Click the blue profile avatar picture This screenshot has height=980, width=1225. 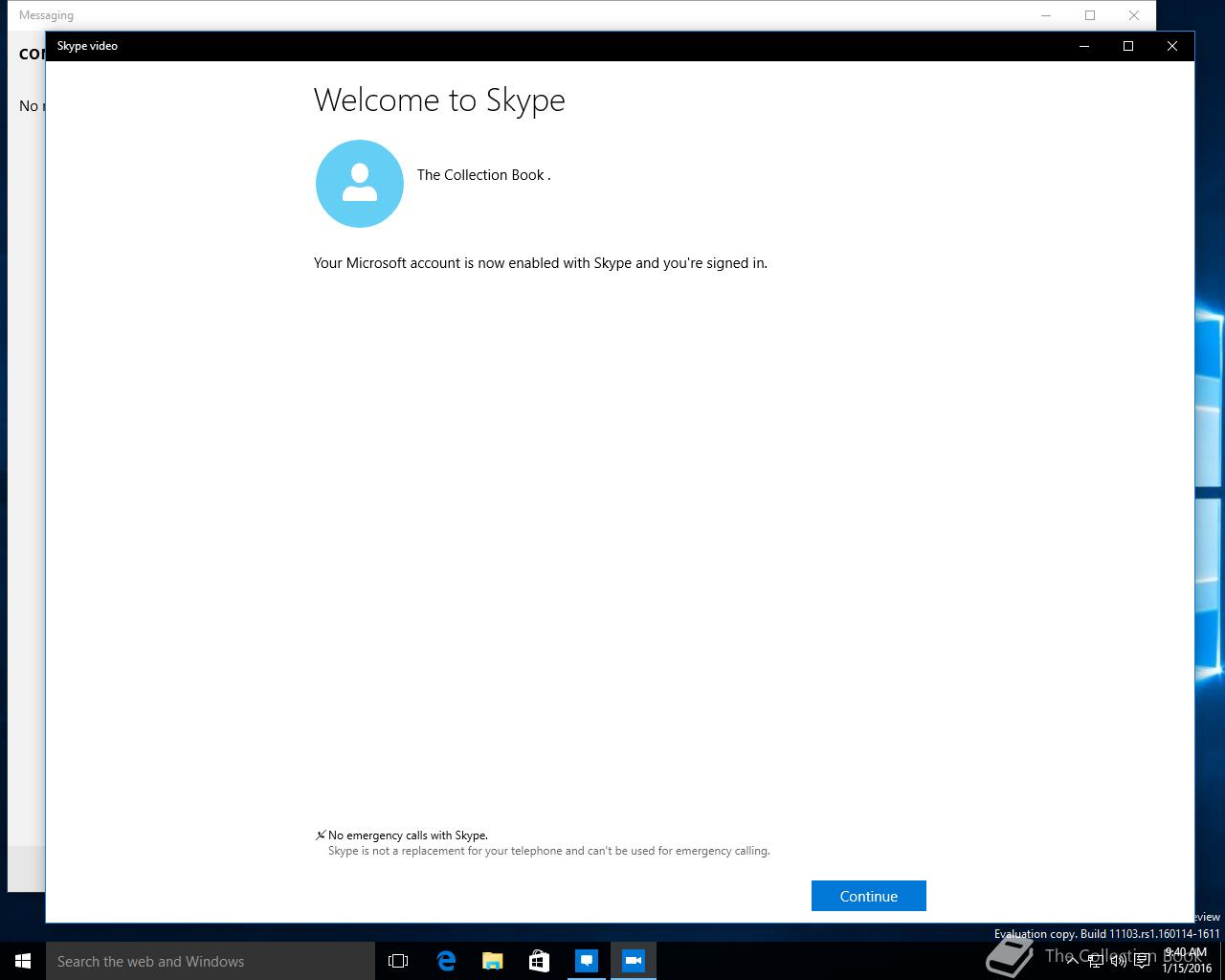click(360, 184)
